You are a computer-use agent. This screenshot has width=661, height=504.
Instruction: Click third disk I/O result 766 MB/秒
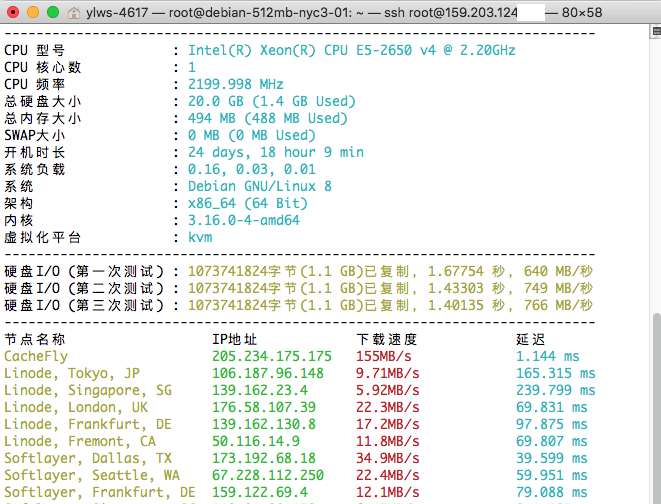[x=558, y=305]
